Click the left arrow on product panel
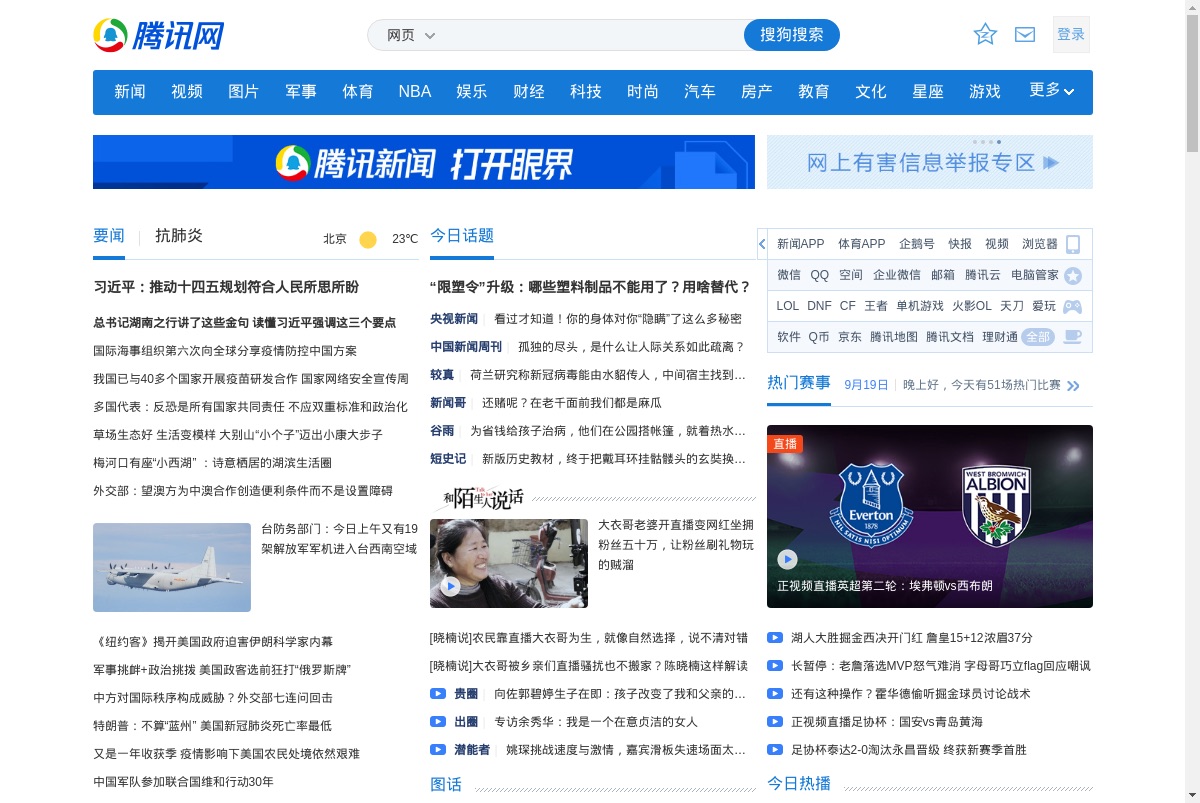 pos(762,243)
